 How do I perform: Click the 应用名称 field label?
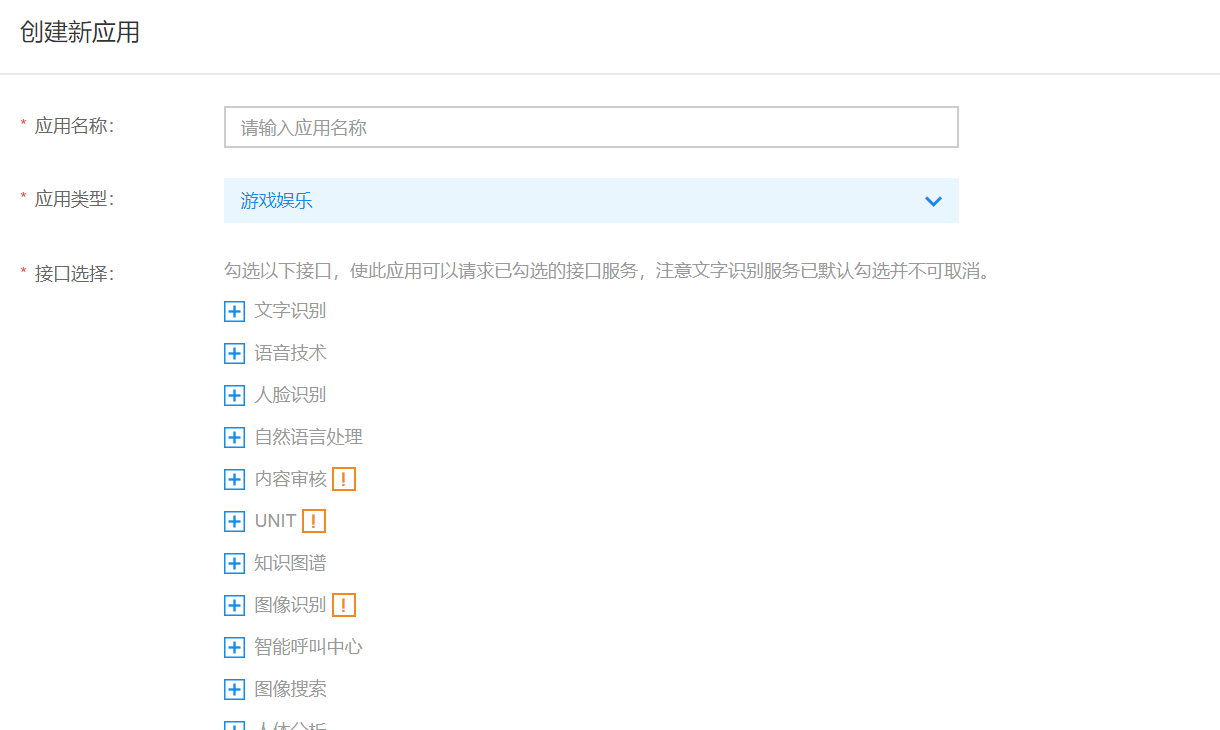[74, 126]
